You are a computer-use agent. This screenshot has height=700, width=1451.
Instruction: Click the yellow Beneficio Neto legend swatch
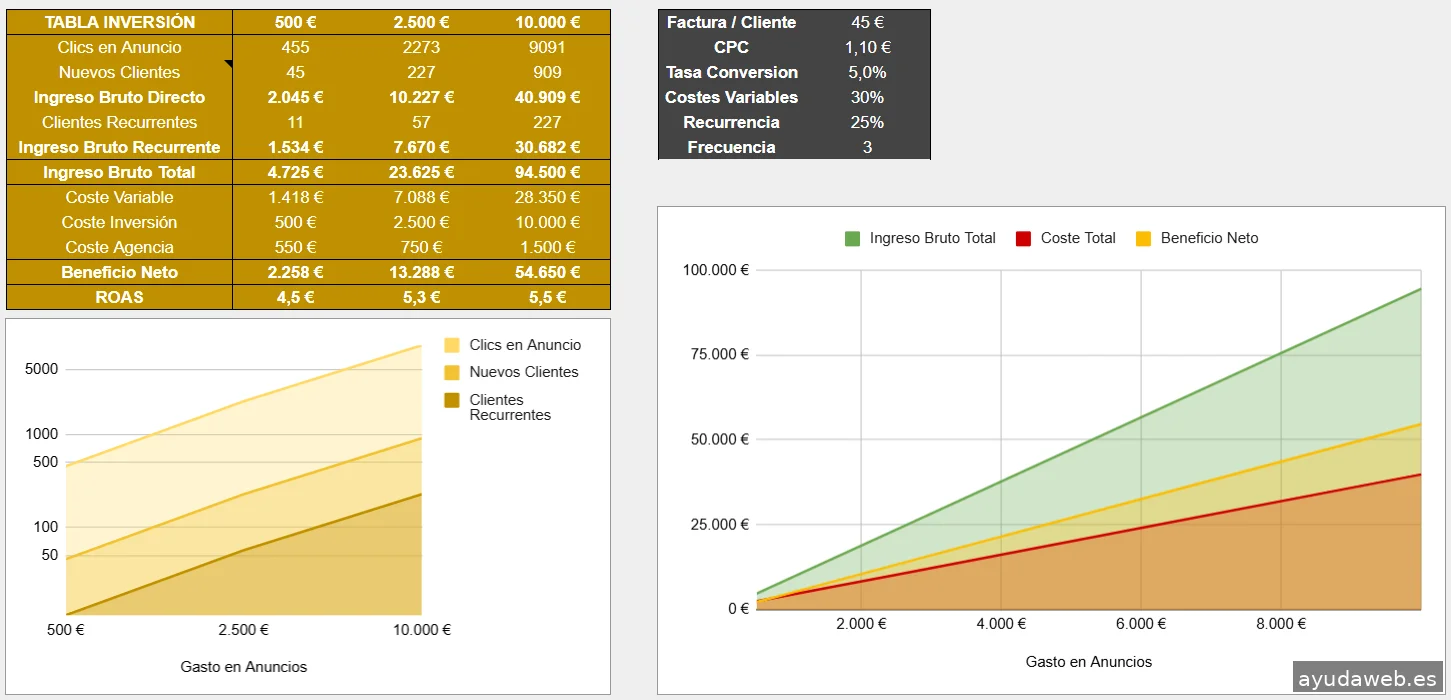coord(1143,239)
